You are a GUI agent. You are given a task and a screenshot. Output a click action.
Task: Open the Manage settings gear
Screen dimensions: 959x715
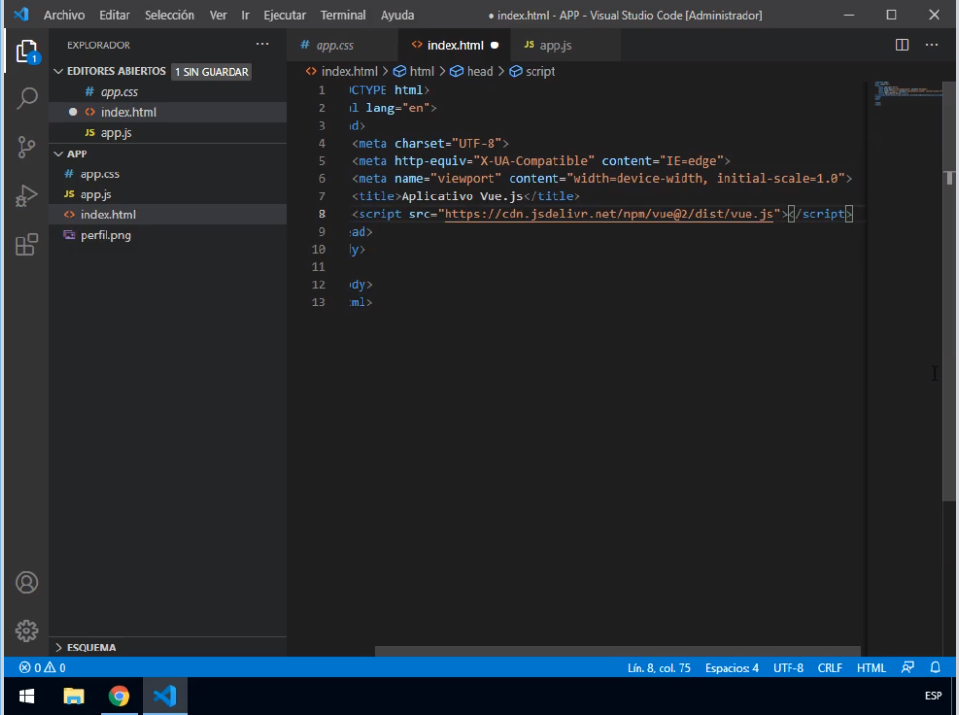(x=27, y=631)
